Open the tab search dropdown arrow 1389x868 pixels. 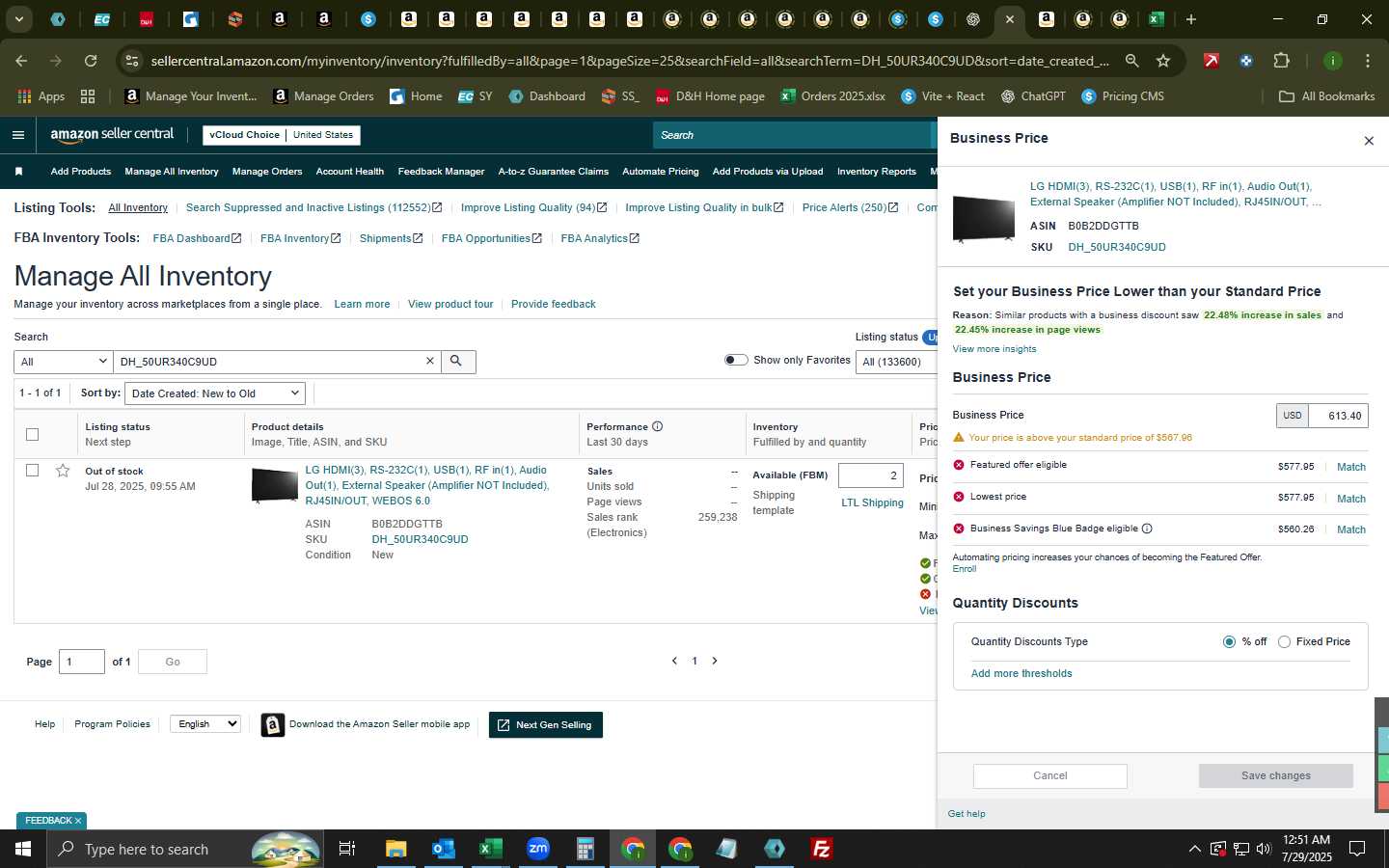18,19
